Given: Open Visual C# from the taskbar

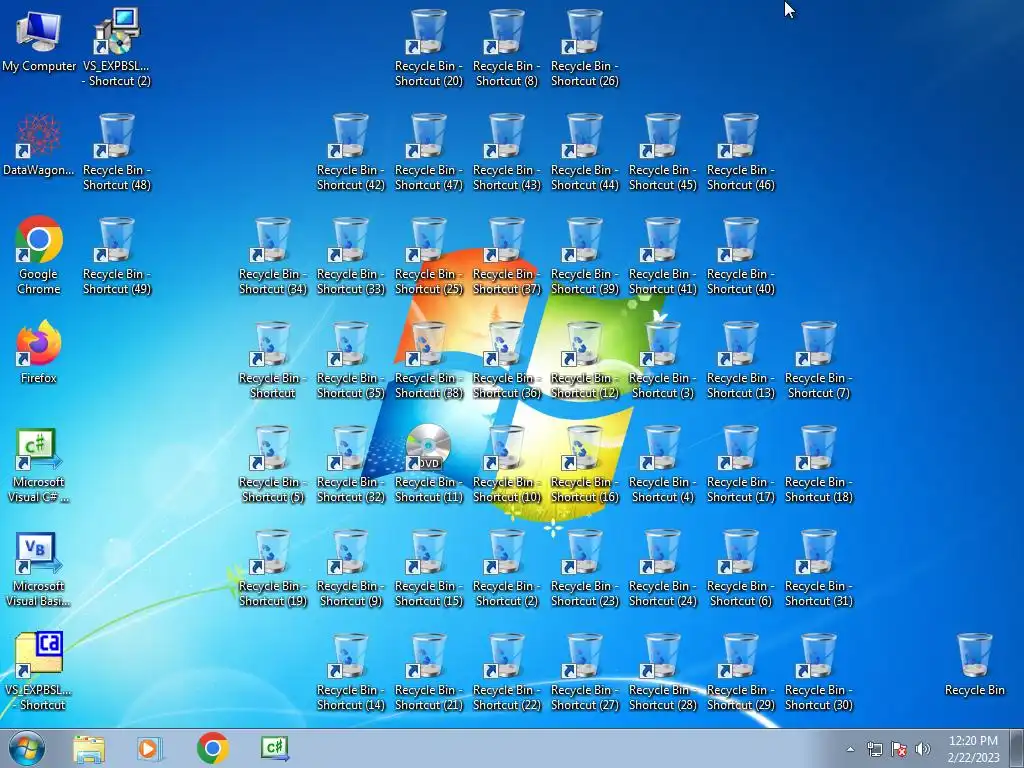Looking at the screenshot, I should pyautogui.click(x=275, y=748).
